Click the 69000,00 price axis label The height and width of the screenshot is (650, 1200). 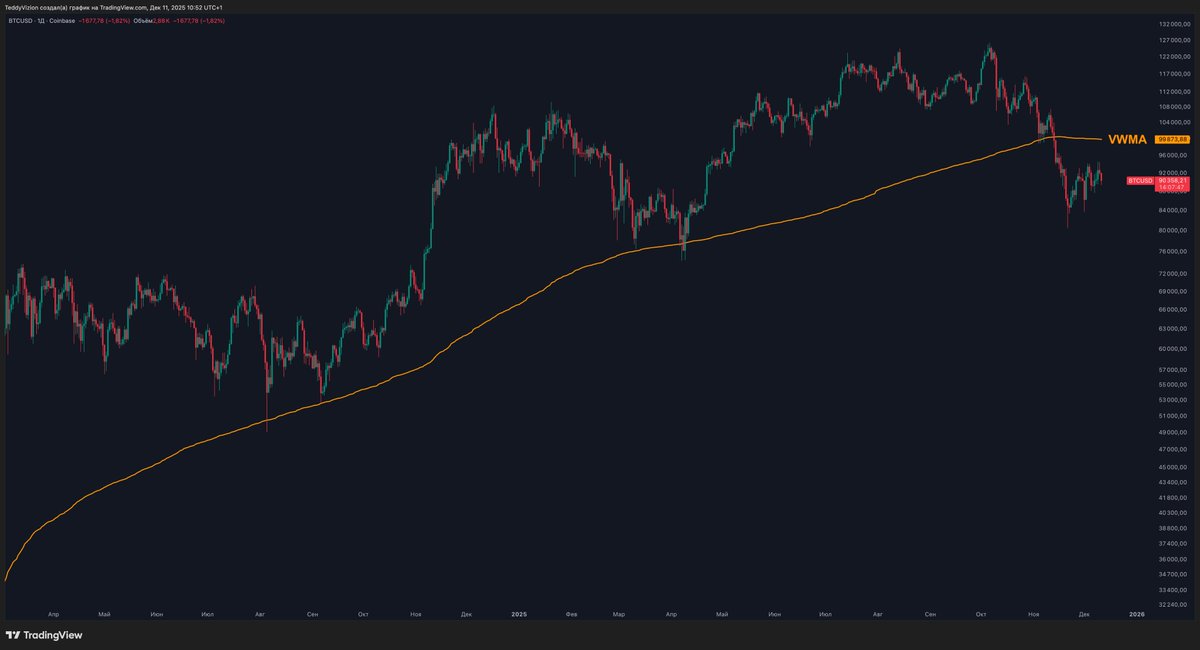click(x=1174, y=291)
